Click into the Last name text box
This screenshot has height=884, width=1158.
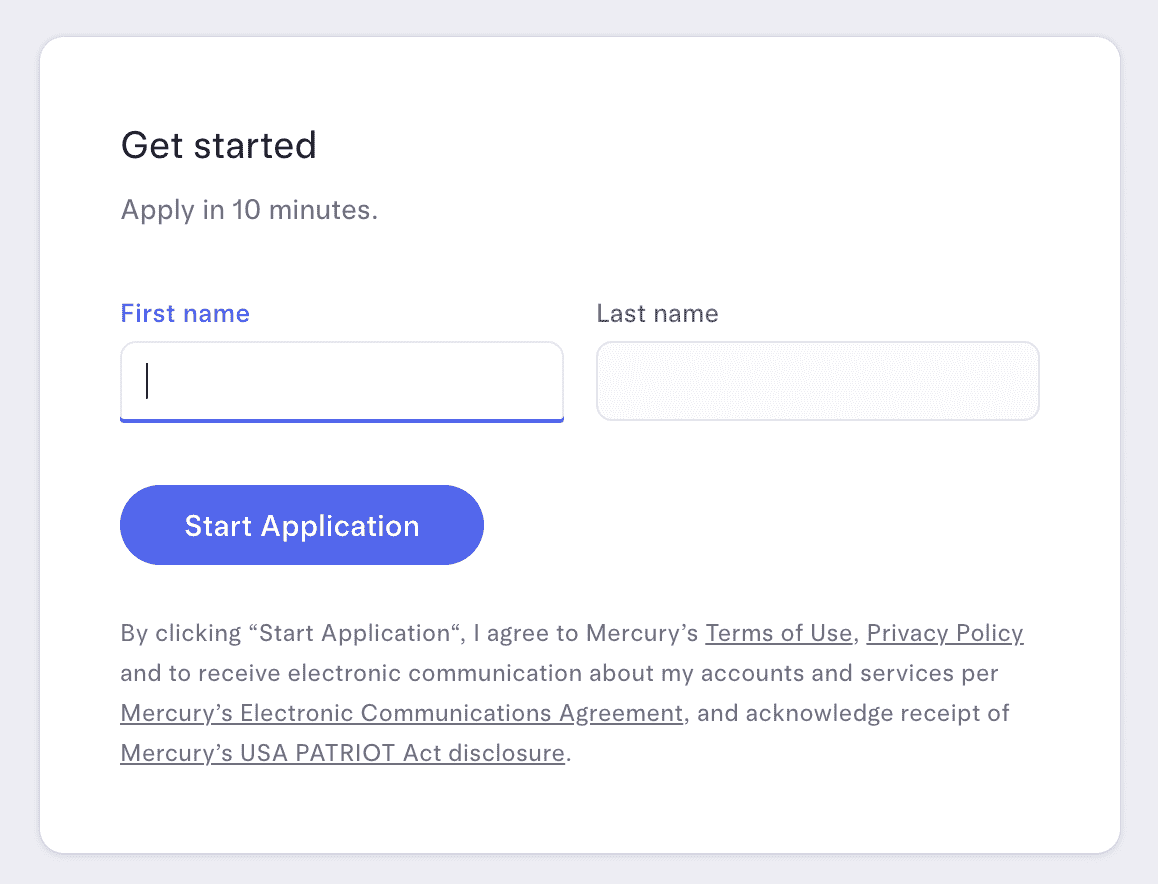(817, 381)
